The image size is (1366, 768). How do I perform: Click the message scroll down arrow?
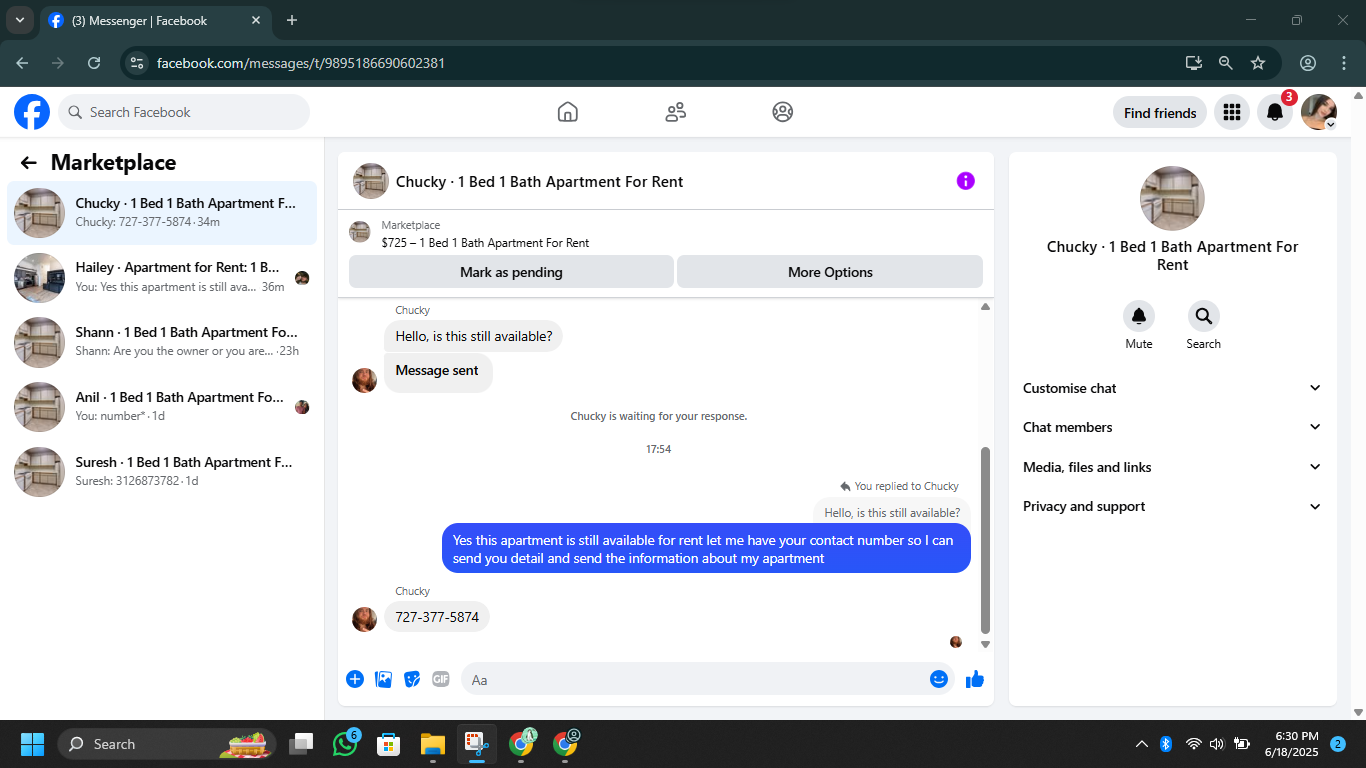tap(985, 645)
